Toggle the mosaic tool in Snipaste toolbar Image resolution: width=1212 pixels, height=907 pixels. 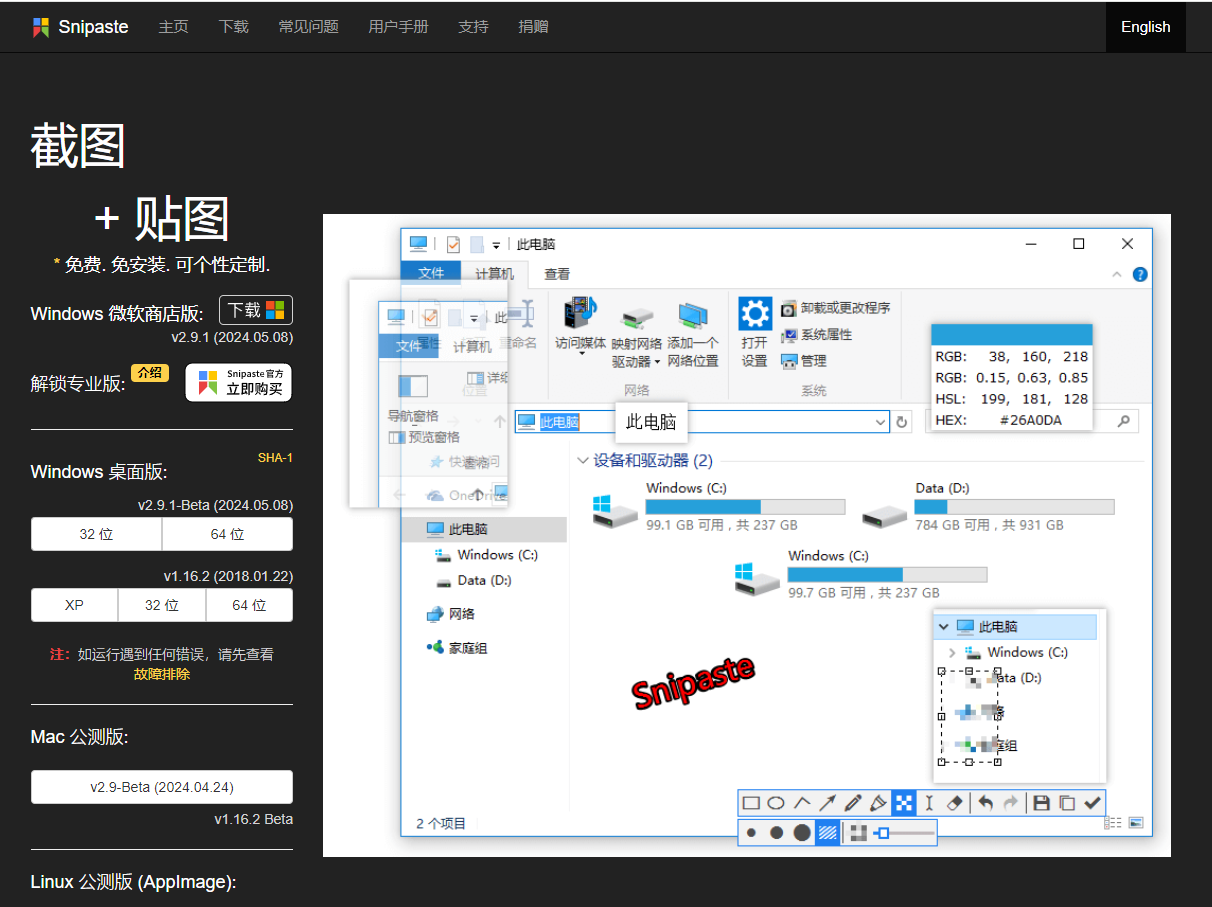point(904,803)
